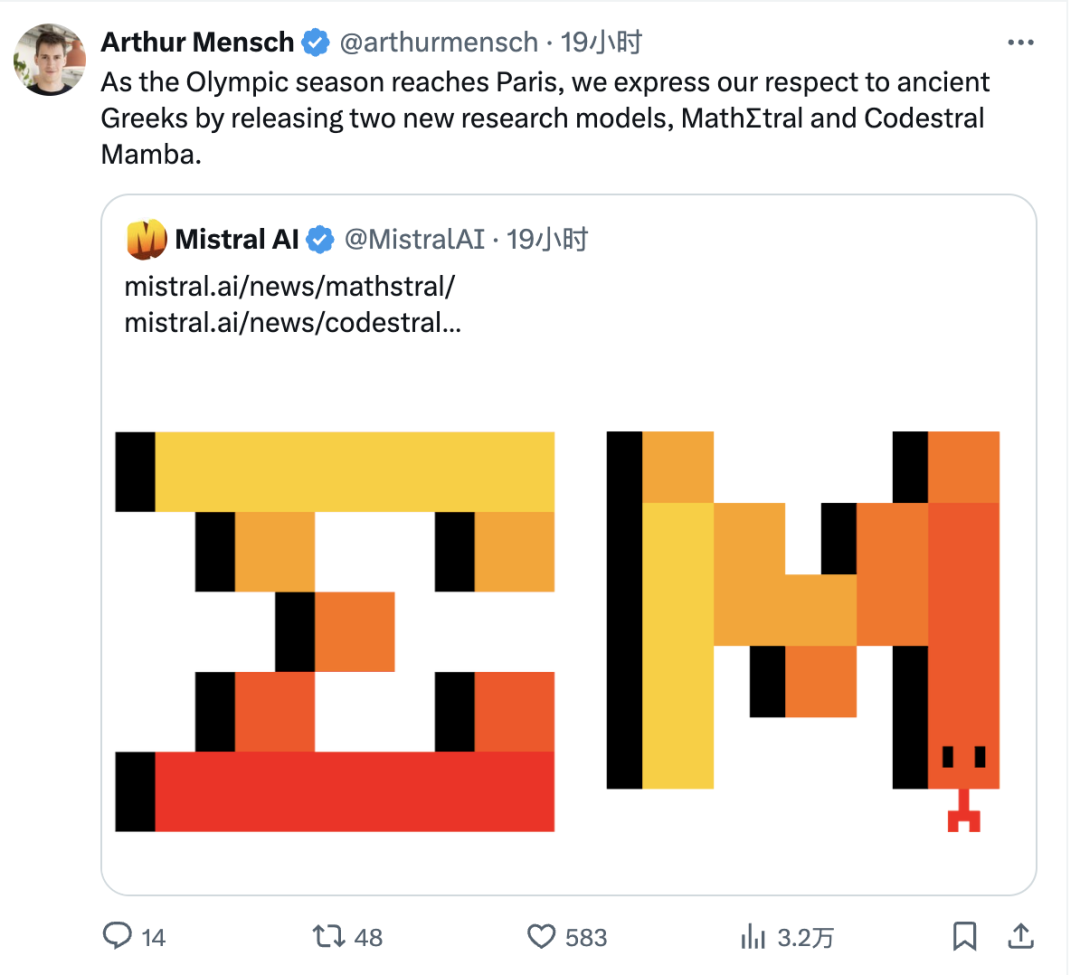Image resolution: width=1080 pixels, height=975 pixels.
Task: Click Arthur Mensch's blue verified badge
Action: (316, 43)
